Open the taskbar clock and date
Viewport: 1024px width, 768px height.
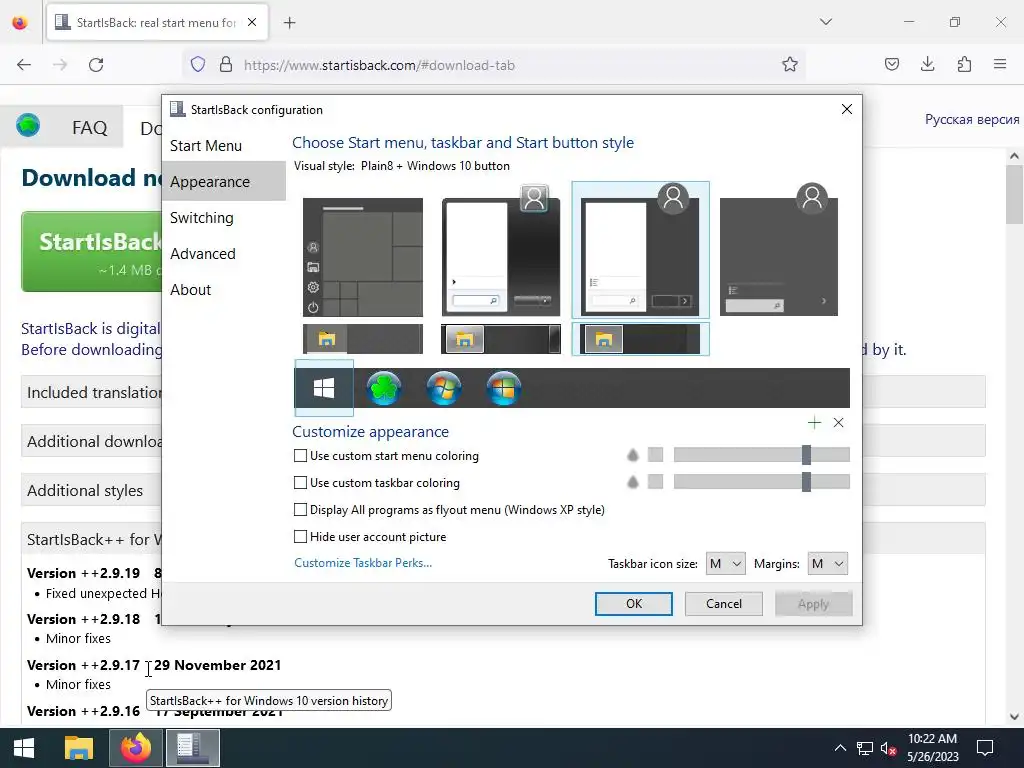coord(932,748)
